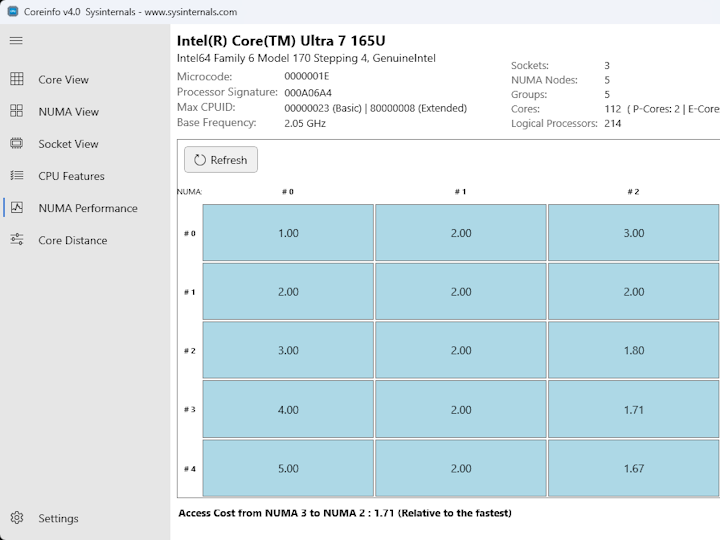720x540 pixels.
Task: Click the Access Cost status text
Action: click(345, 513)
